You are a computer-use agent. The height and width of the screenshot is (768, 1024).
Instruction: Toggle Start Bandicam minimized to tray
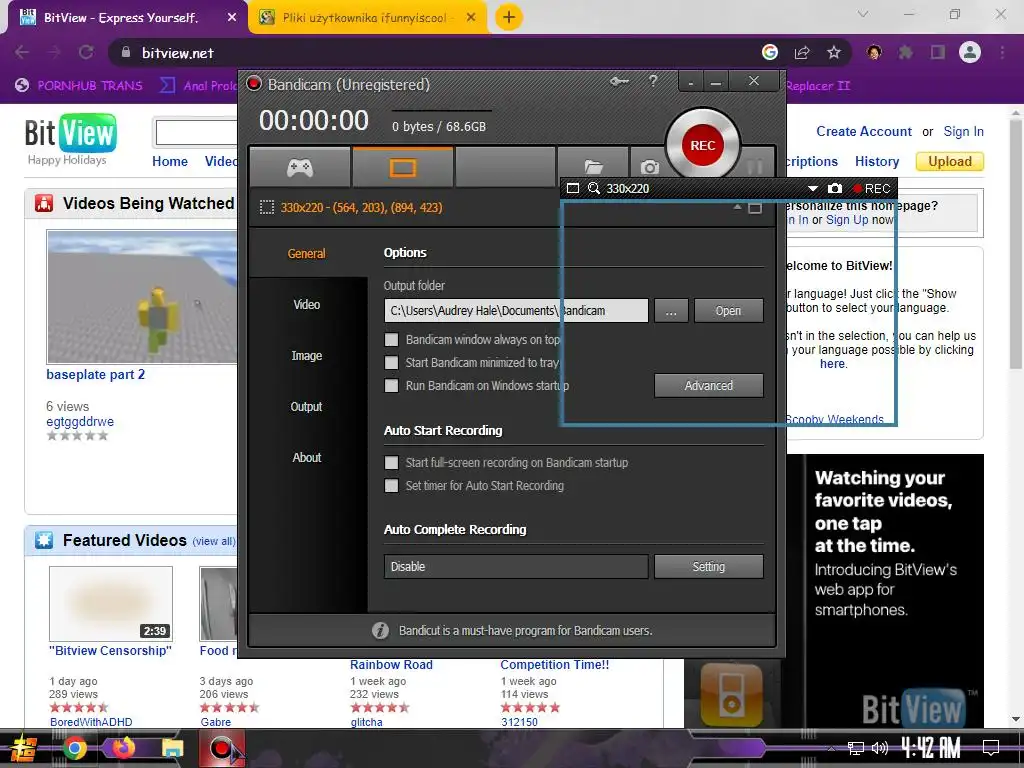[391, 362]
